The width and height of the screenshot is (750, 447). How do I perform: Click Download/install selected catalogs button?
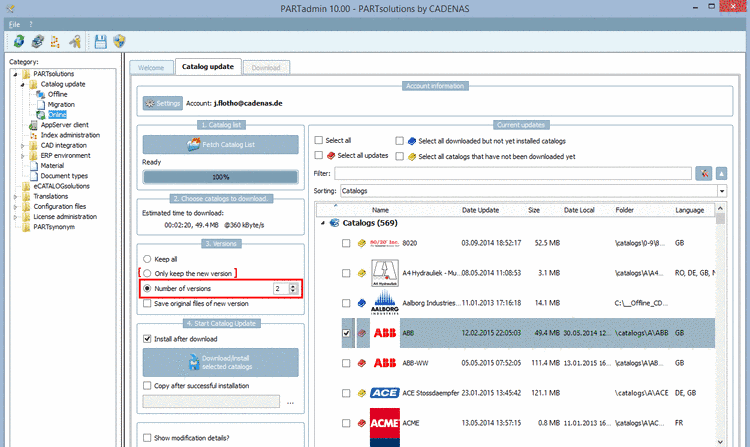(x=221, y=362)
